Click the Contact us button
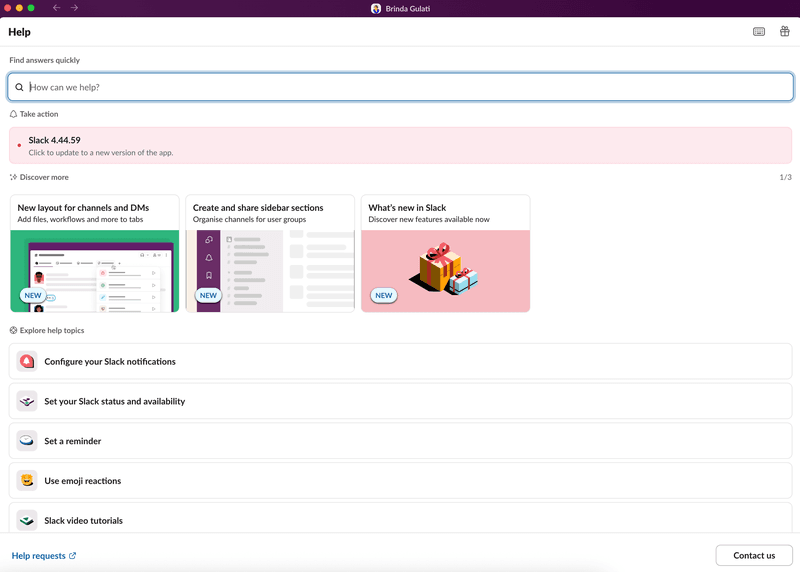Viewport: 800px width, 572px height. point(754,556)
